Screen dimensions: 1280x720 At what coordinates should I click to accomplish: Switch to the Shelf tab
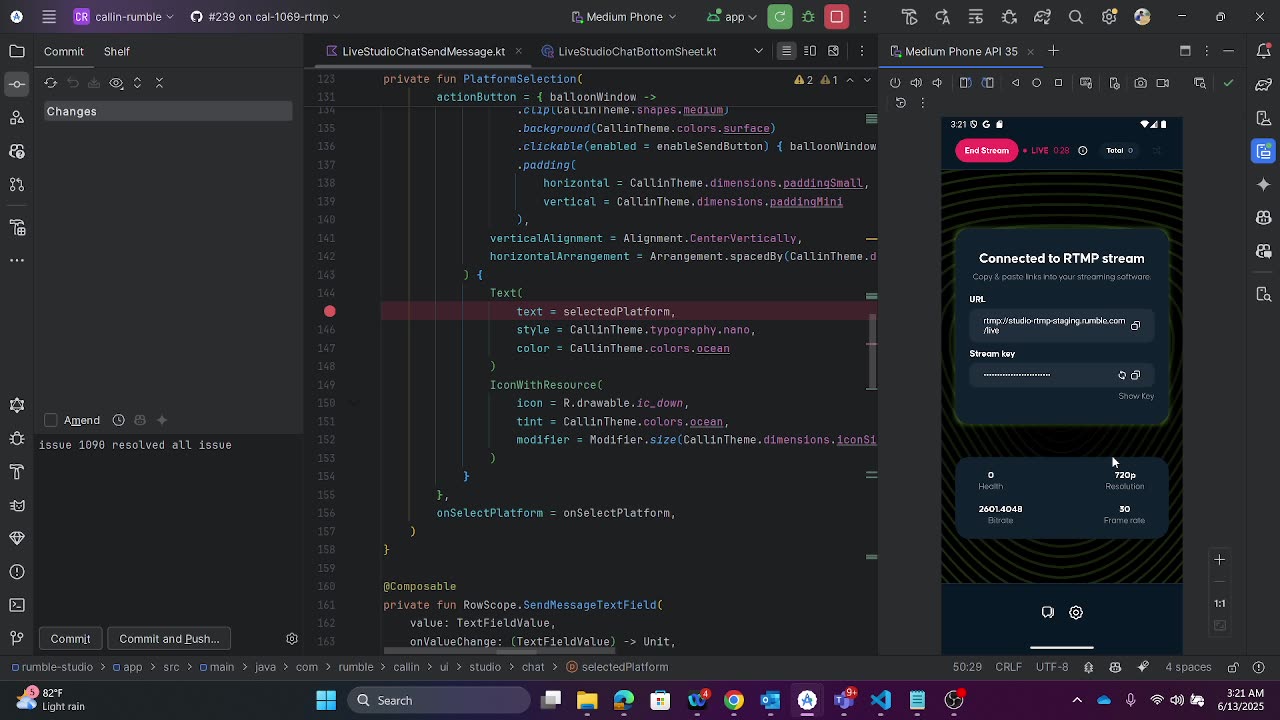[117, 51]
